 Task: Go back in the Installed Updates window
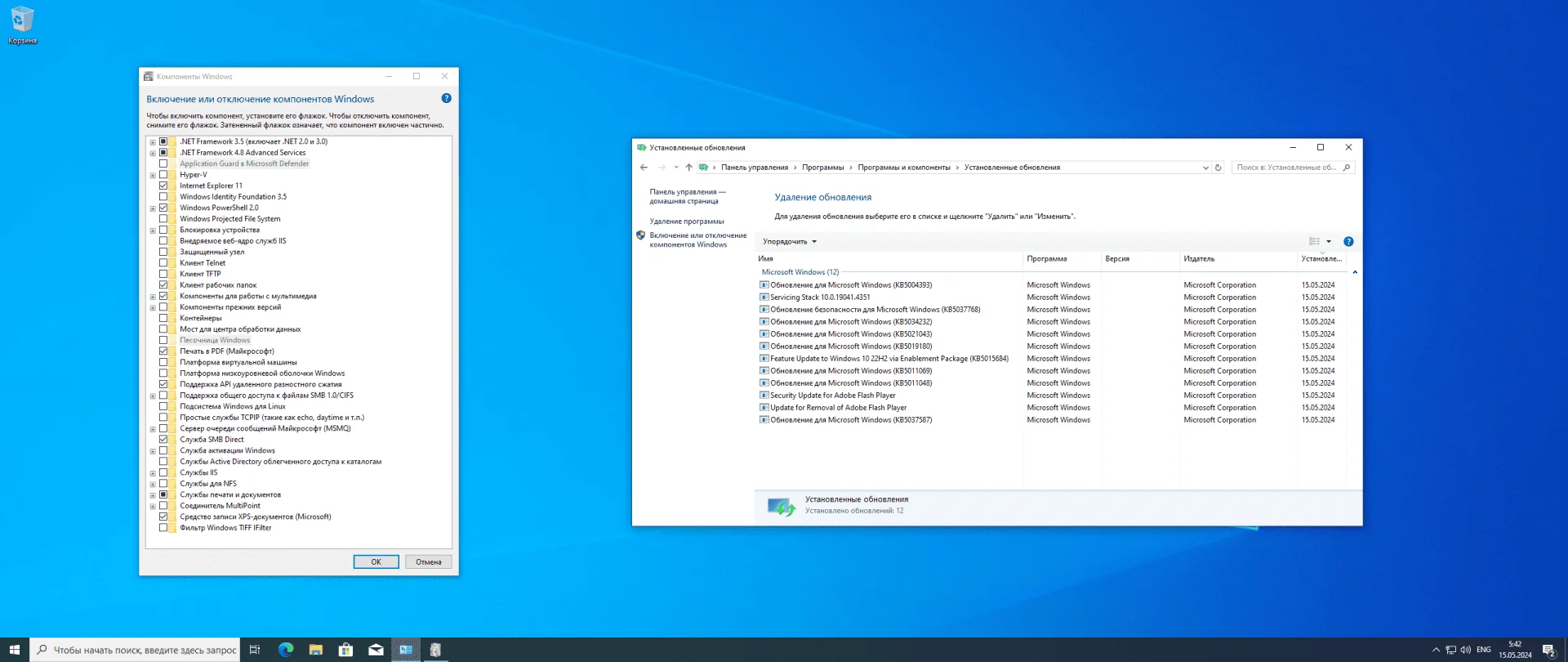point(644,168)
